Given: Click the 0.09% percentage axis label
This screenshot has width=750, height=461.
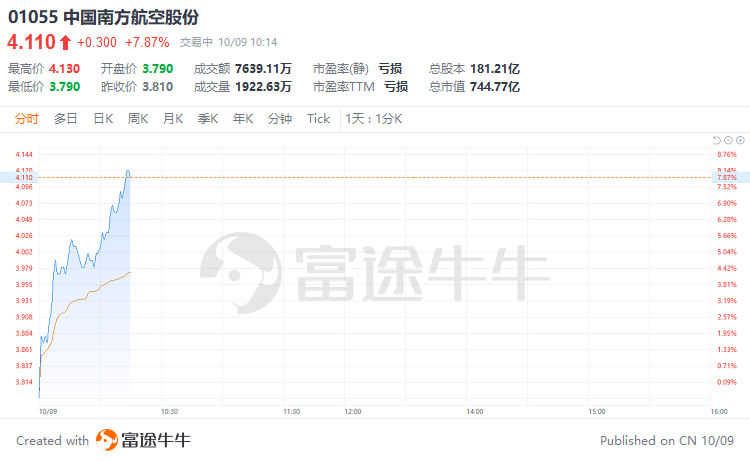Looking at the screenshot, I should (727, 382).
